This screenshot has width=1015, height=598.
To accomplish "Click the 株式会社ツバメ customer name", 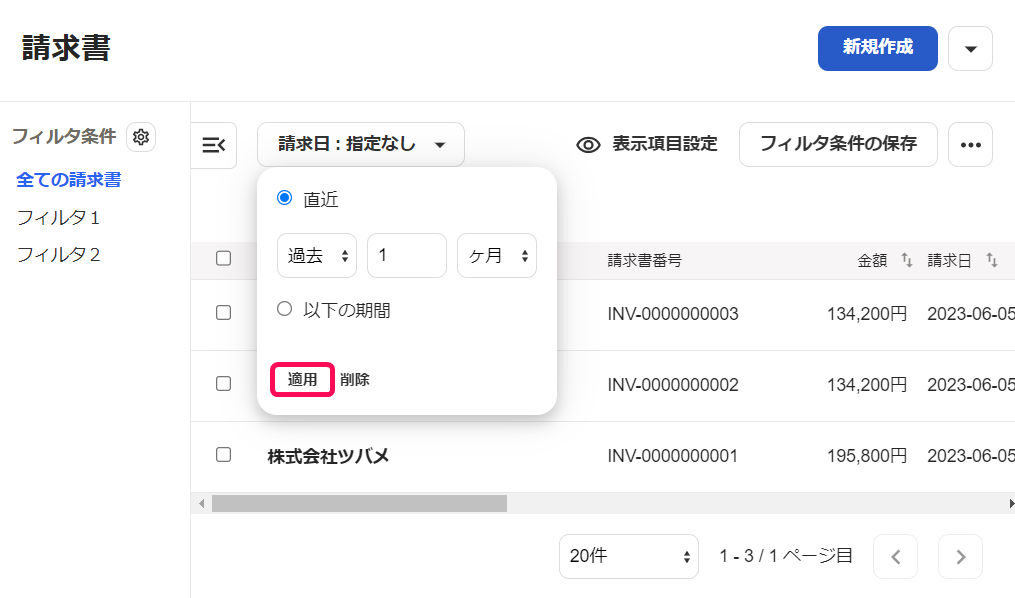I will click(328, 456).
